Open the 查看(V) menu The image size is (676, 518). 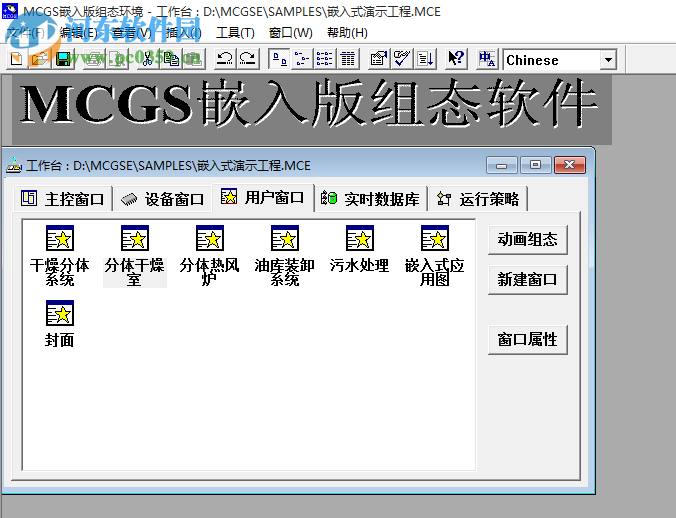[x=132, y=33]
